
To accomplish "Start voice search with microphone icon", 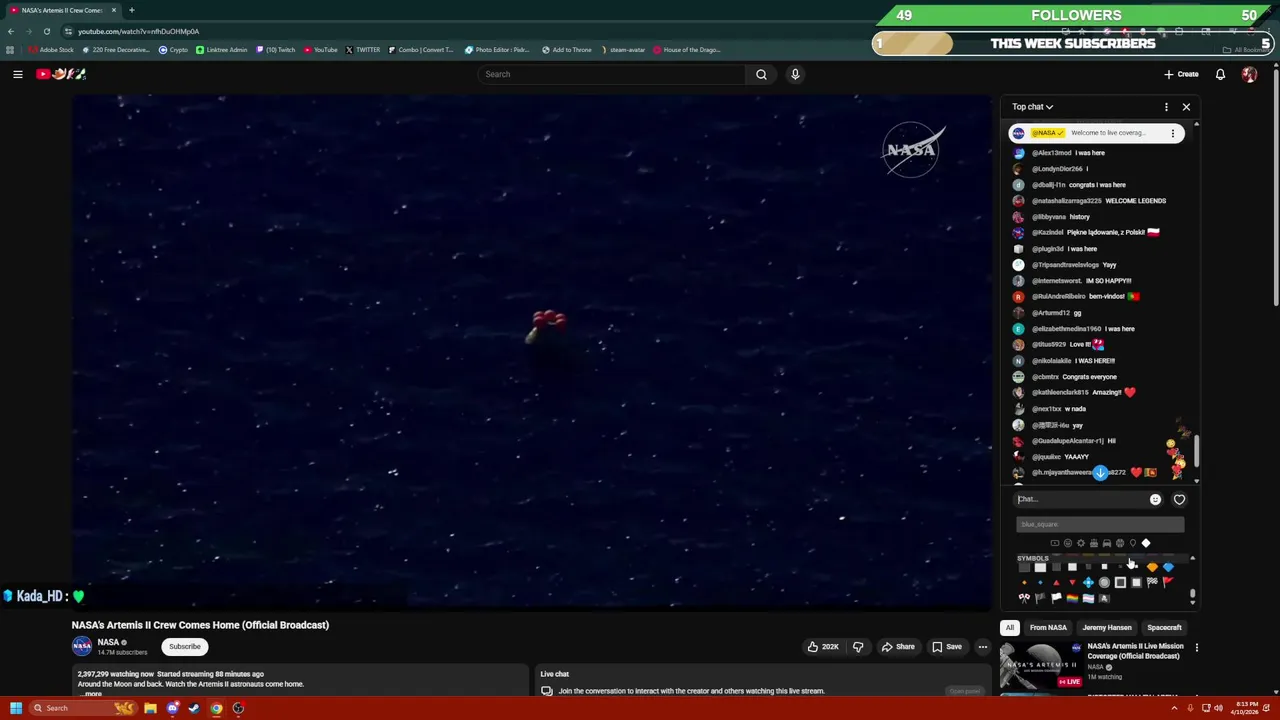I will [x=795, y=74].
